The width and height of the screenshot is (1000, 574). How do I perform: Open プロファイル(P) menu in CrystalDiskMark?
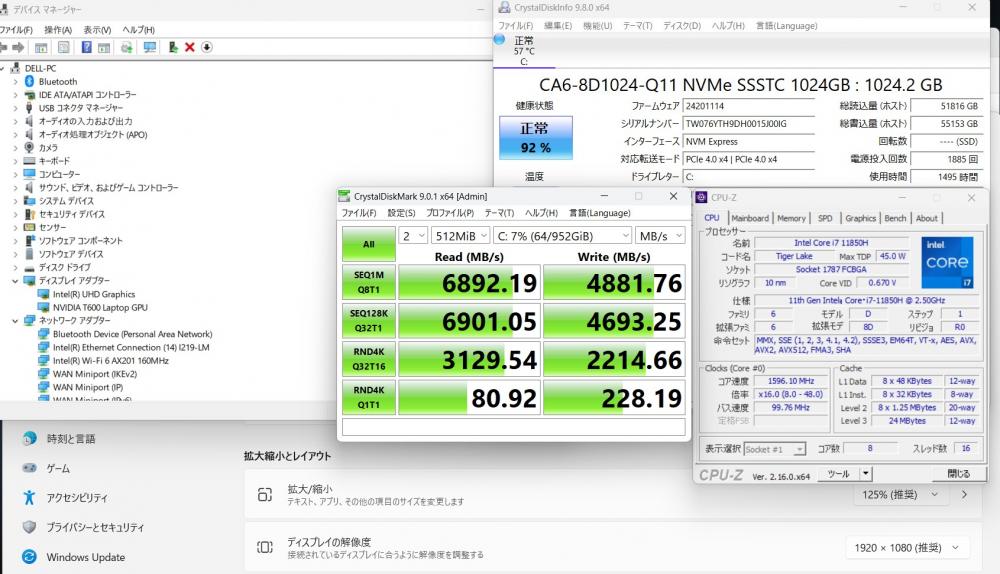point(450,213)
